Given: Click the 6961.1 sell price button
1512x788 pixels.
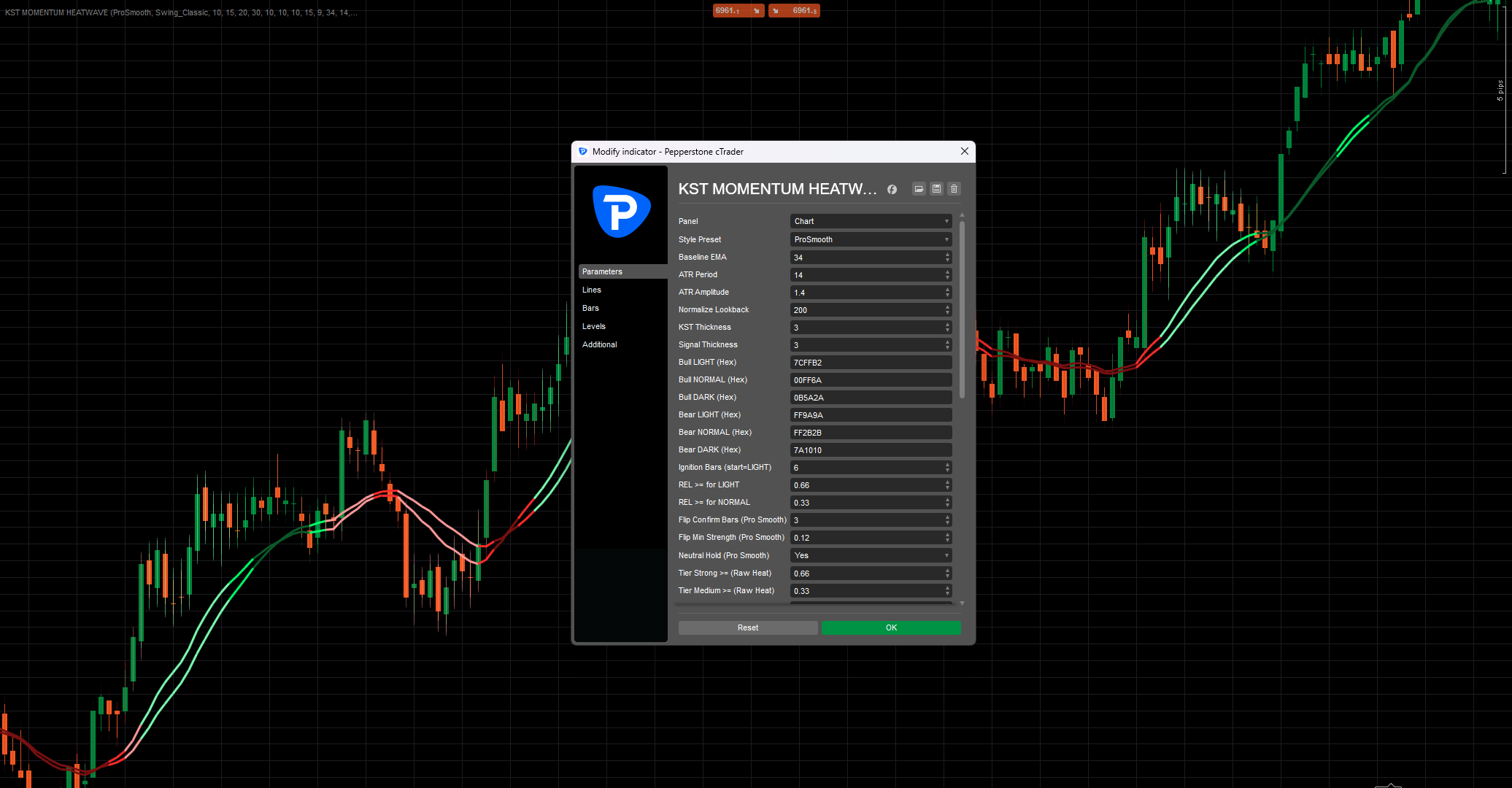Looking at the screenshot, I should 738,10.
